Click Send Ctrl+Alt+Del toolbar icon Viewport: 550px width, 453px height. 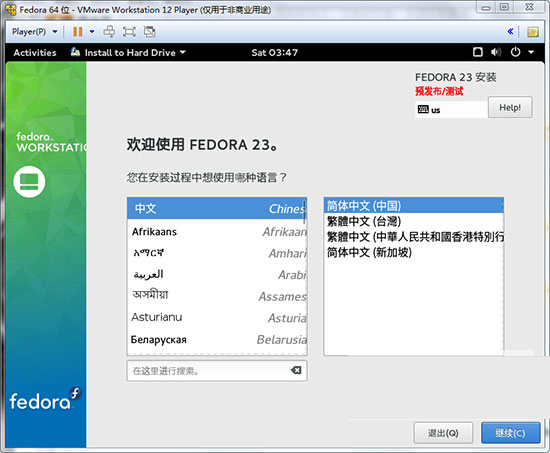click(109, 32)
